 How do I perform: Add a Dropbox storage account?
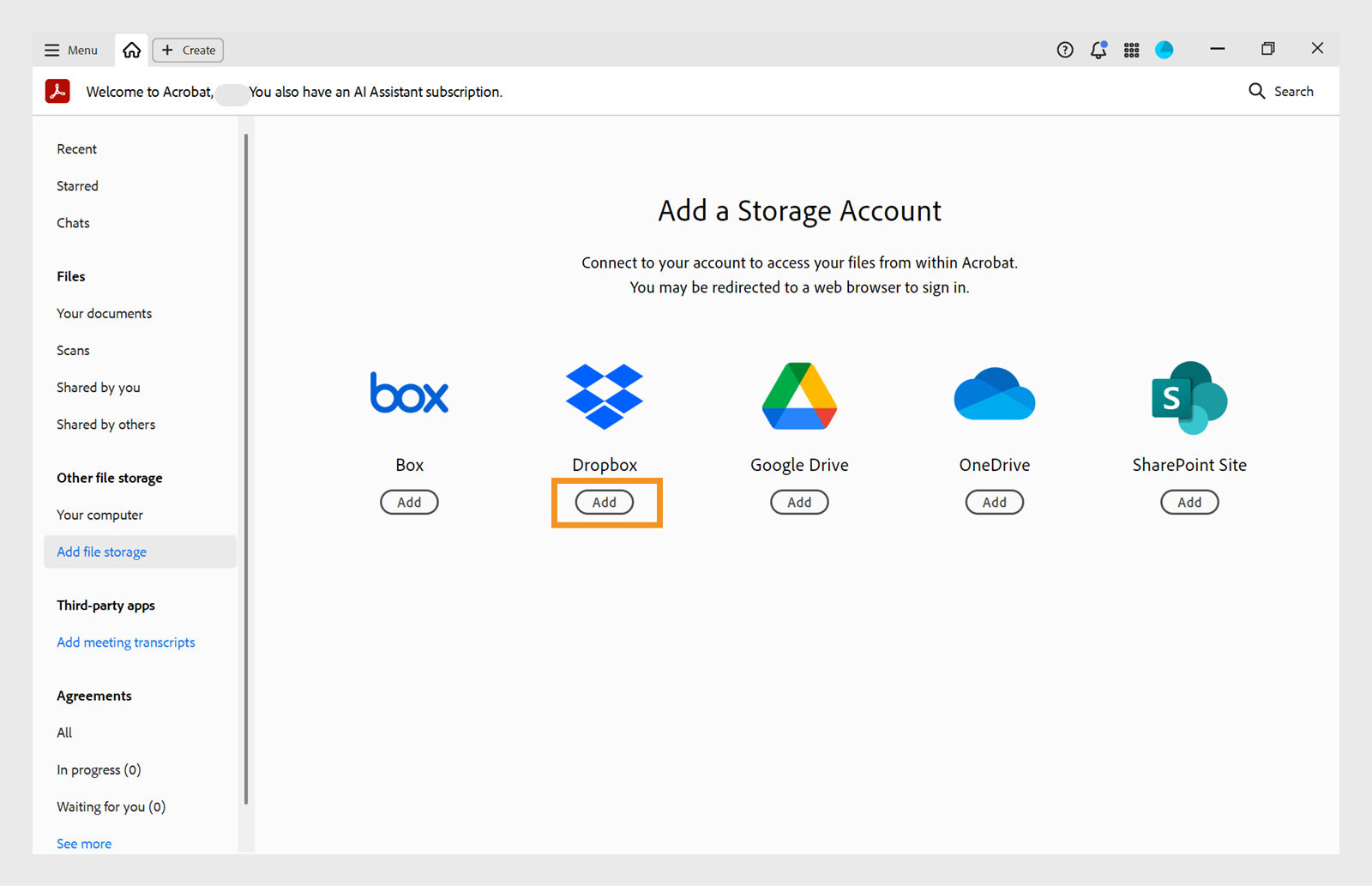click(605, 503)
